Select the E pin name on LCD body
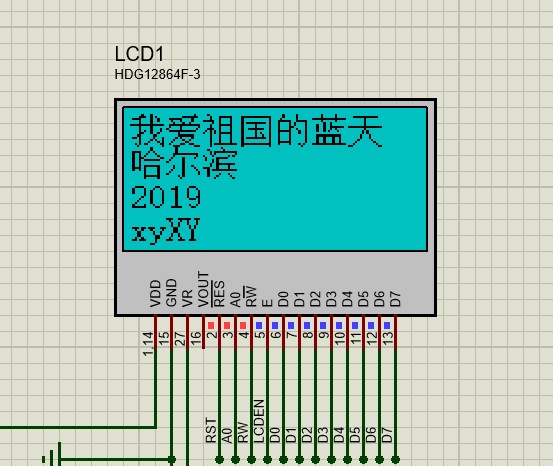 tap(267, 303)
